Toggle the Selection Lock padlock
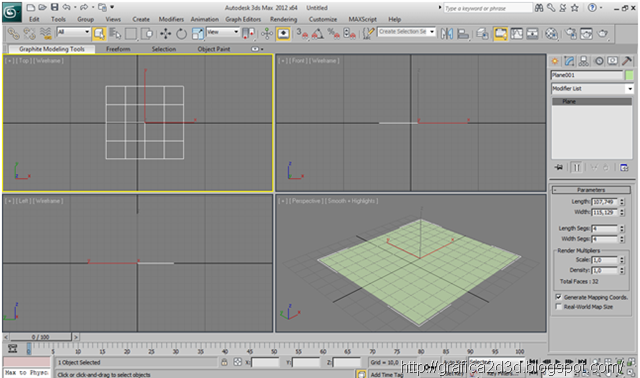This screenshot has height=378, width=640. [x=224, y=362]
